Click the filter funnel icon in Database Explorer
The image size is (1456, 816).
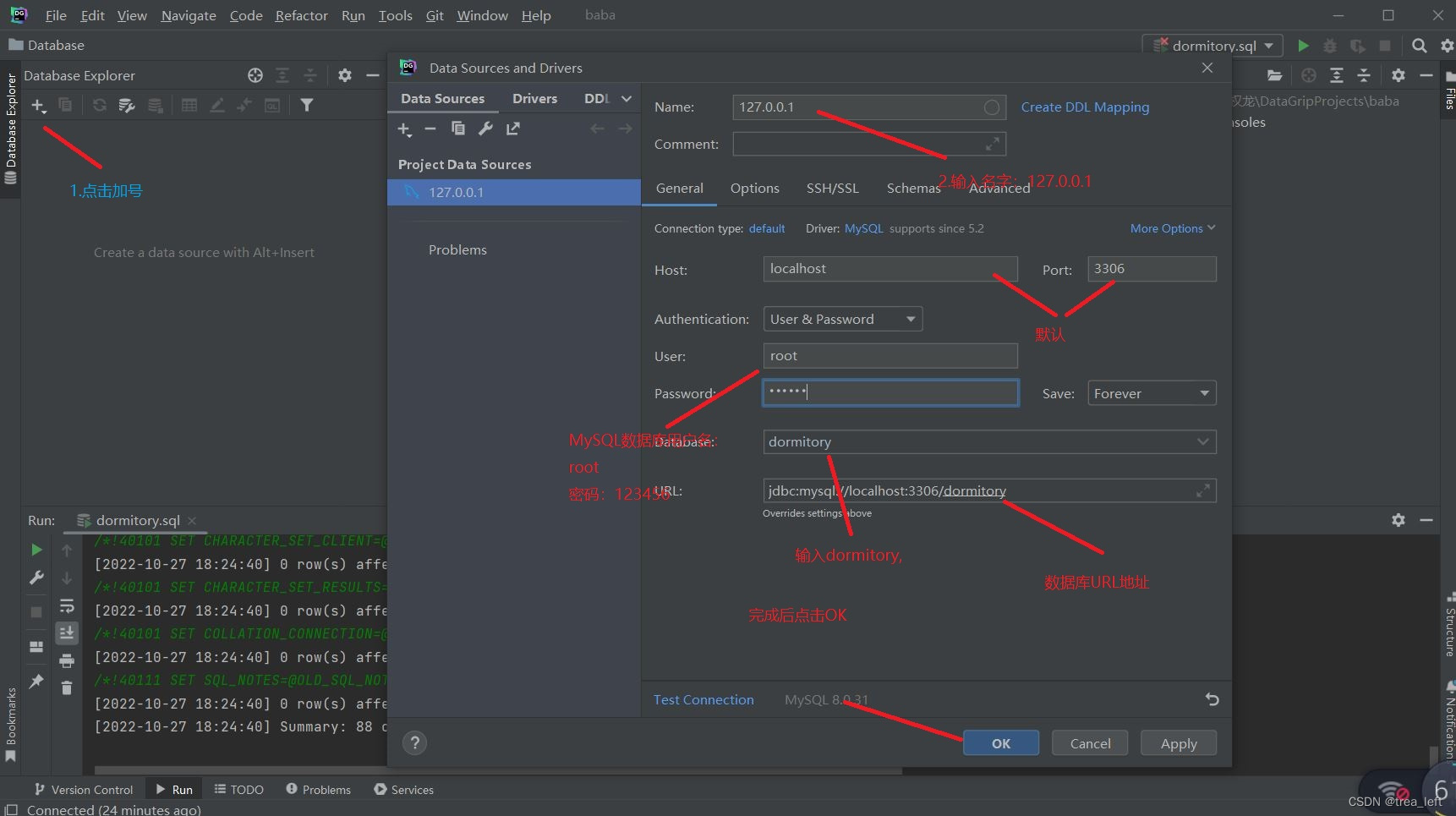pyautogui.click(x=307, y=106)
